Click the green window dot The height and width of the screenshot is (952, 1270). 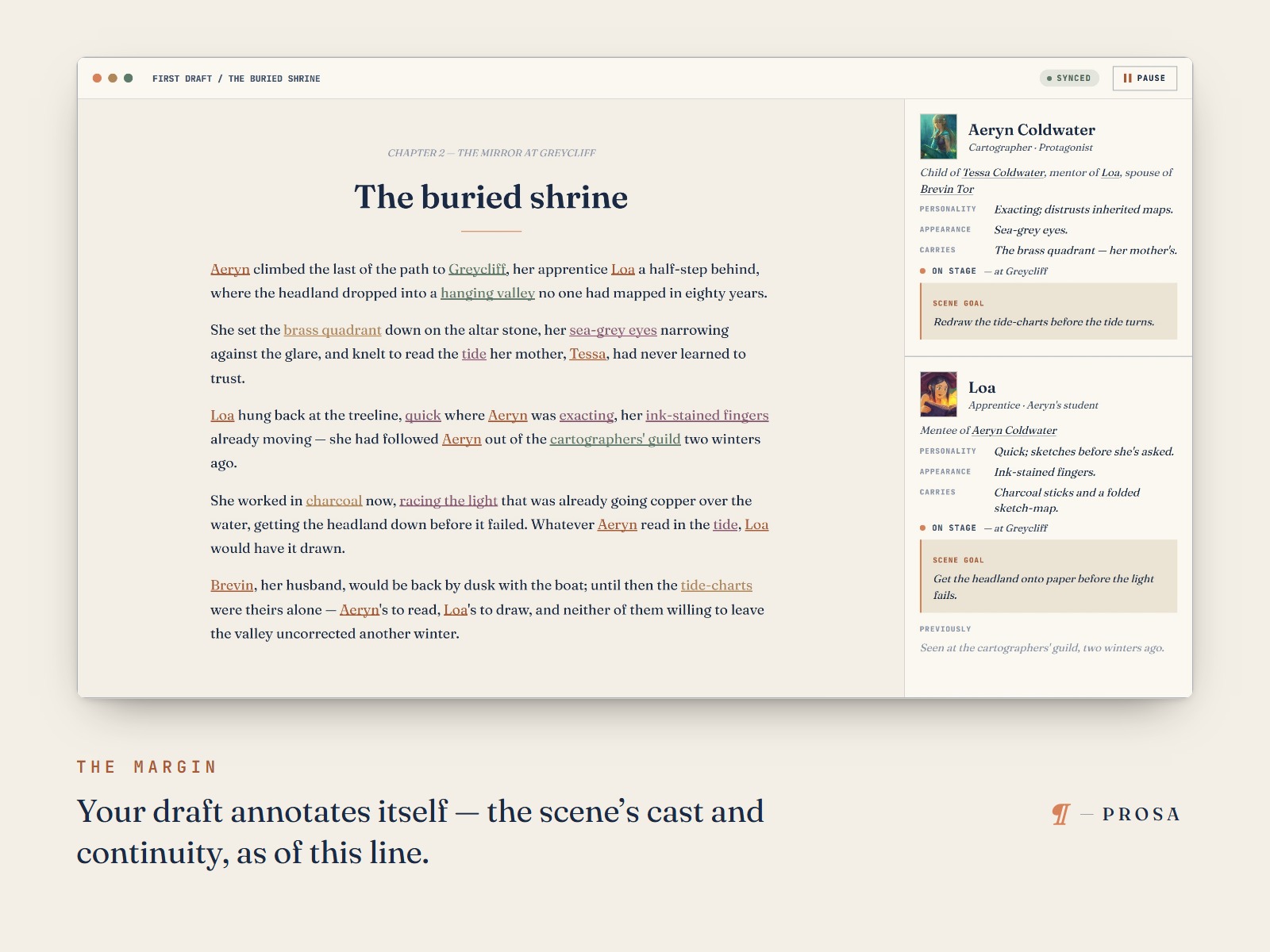coord(129,79)
